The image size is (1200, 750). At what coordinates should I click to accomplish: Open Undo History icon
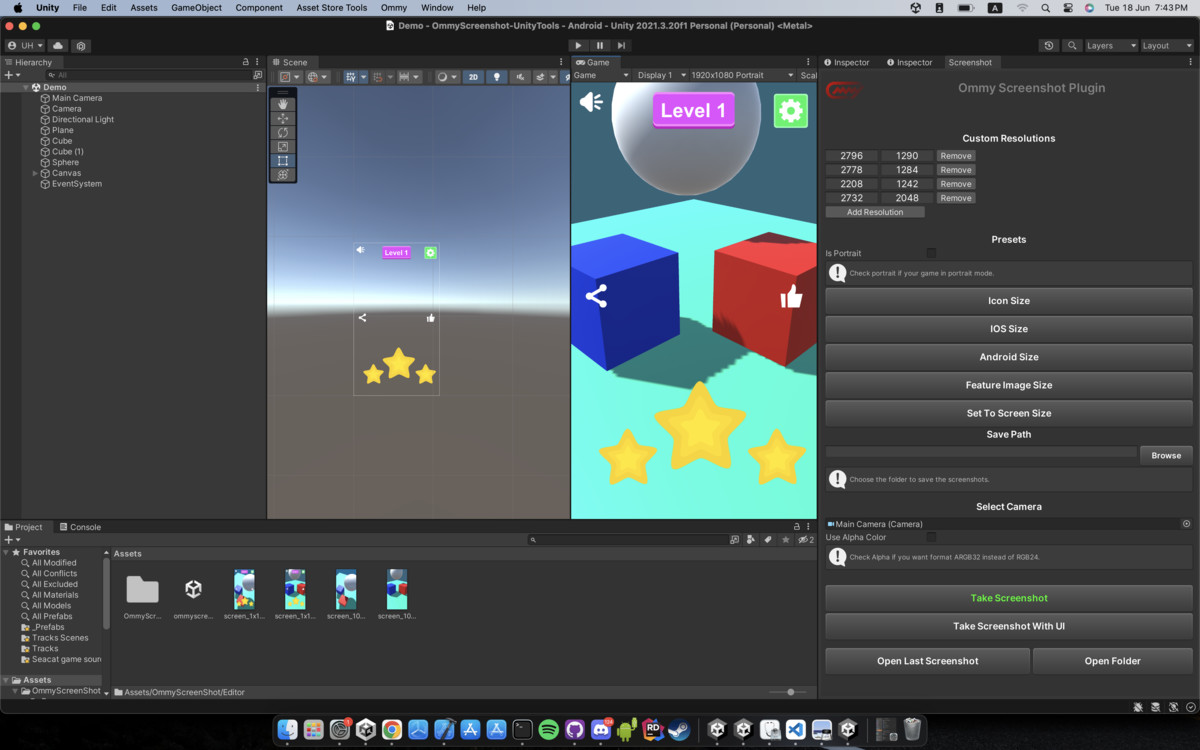(x=1048, y=45)
